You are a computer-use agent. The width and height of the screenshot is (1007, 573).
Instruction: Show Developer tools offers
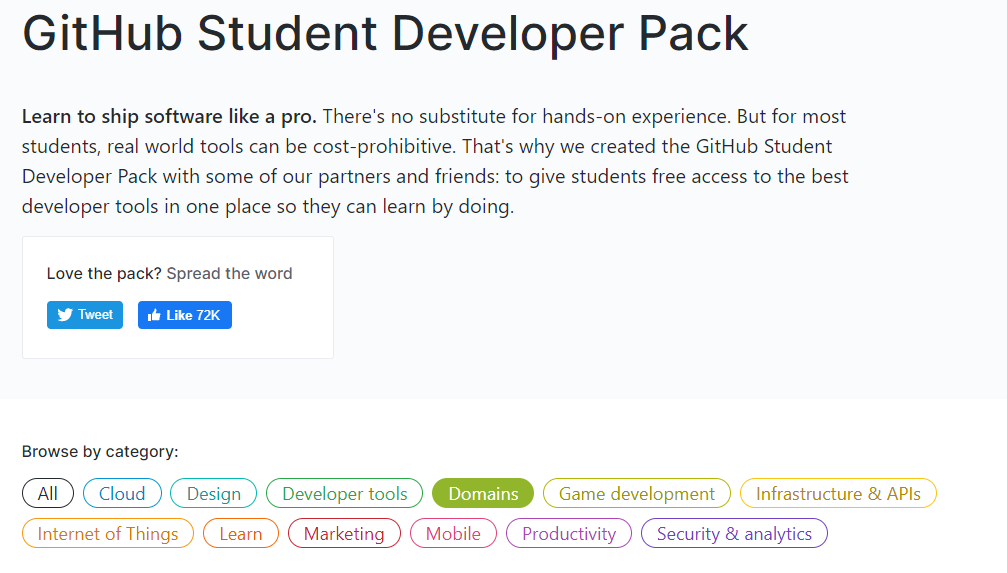(345, 494)
